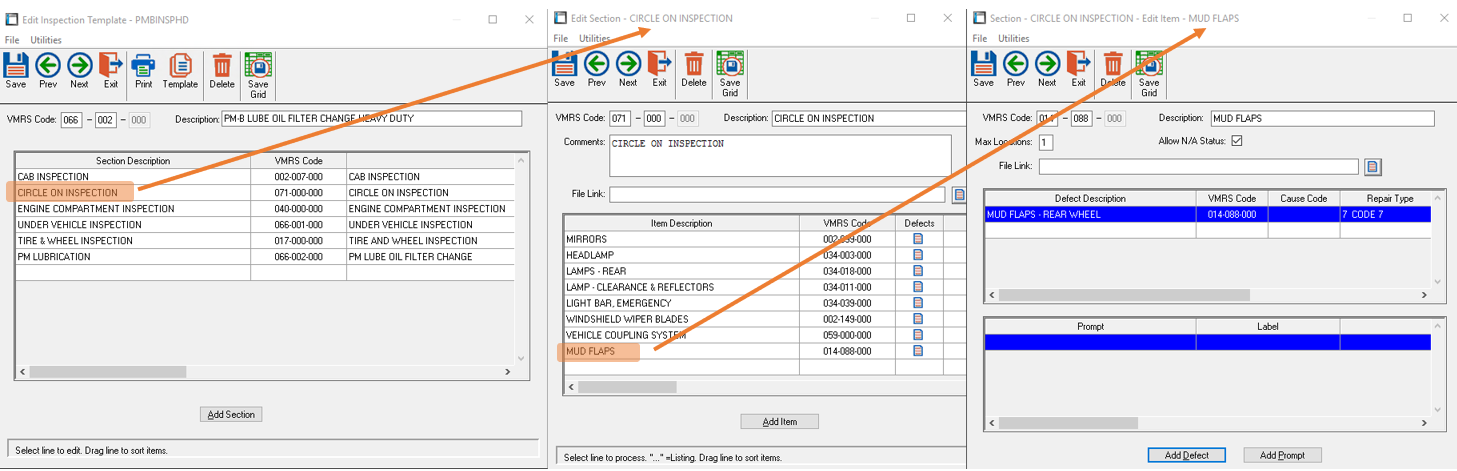Click horizontal scrollbar under Section Description grid
The image size is (1457, 471).
107,371
